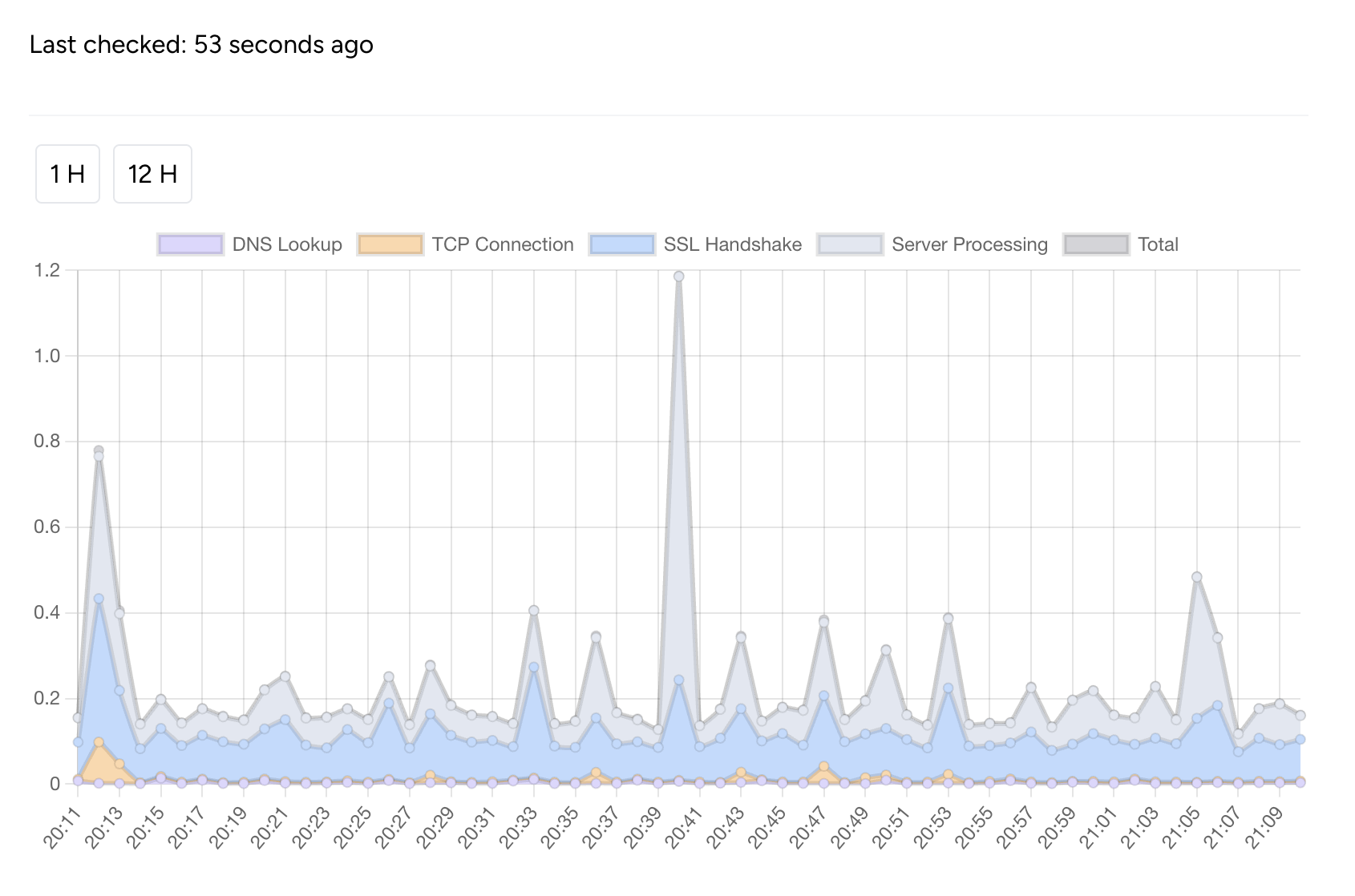Image resolution: width=1355 pixels, height=896 pixels.
Task: Select the SSL Handshake point at 20:40
Action: point(679,680)
